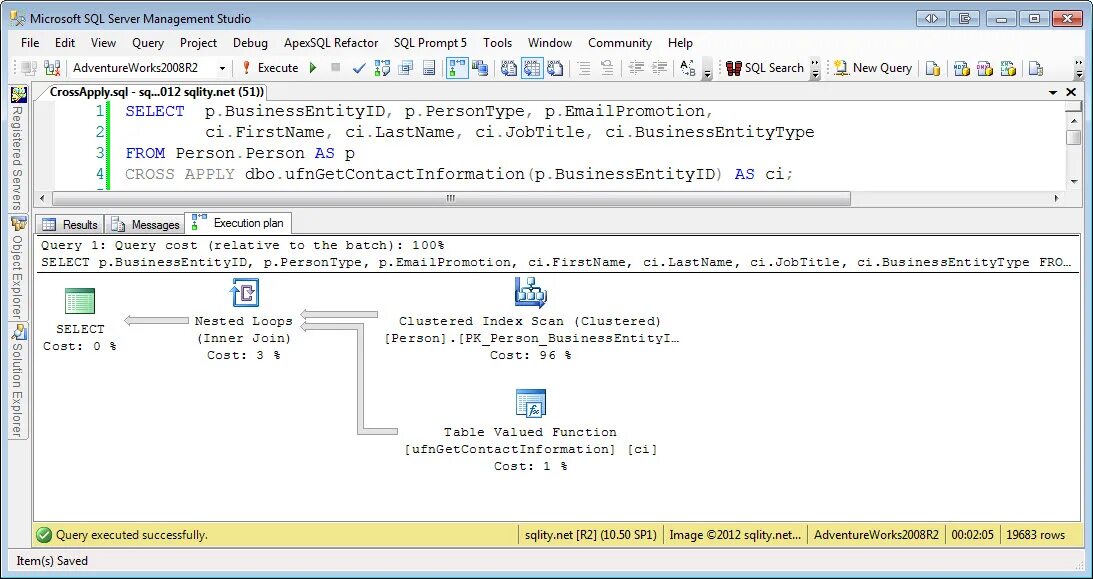
Task: Click the Display Estimated Execution Plan icon
Action: tap(384, 68)
